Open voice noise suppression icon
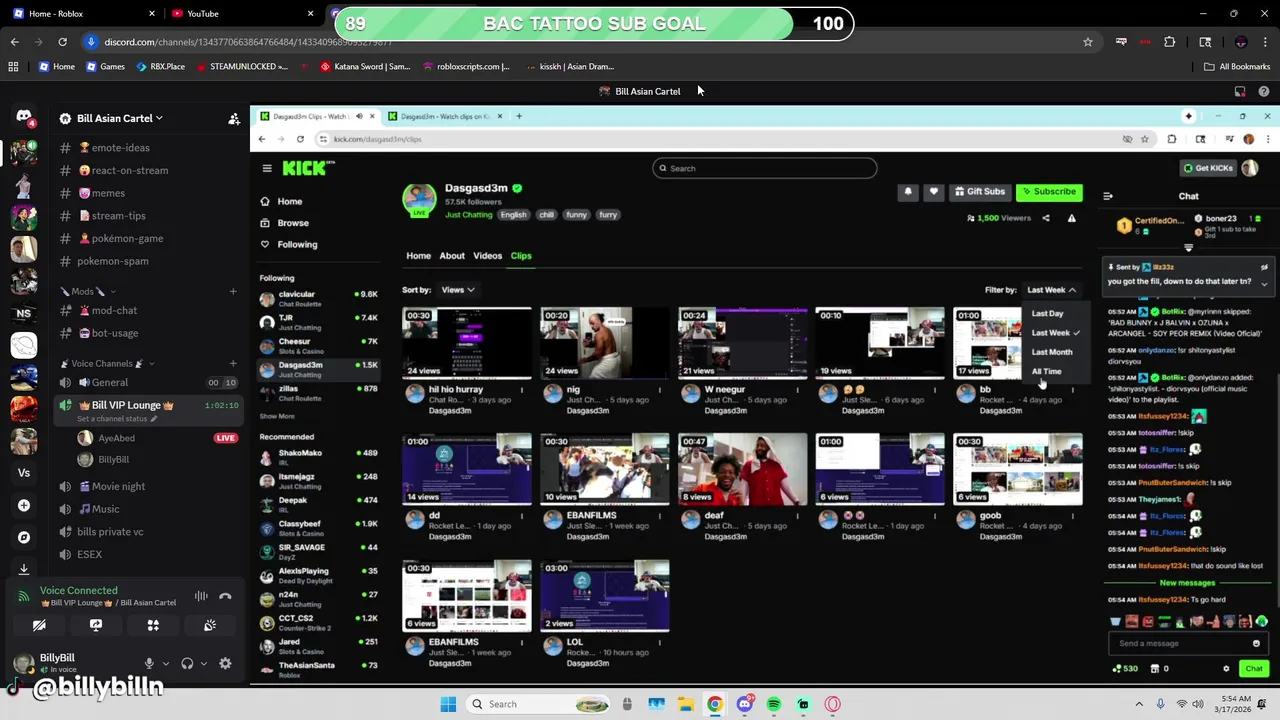Screen dimensions: 1280x720 point(201,596)
